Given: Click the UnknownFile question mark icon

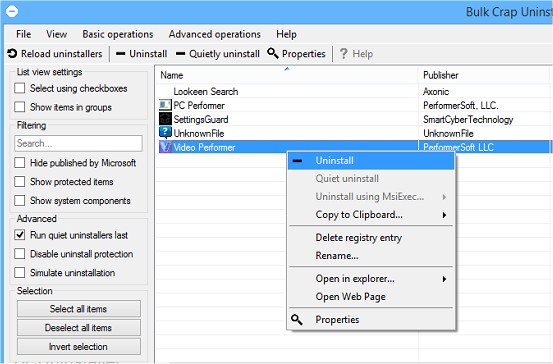Looking at the screenshot, I should click(165, 133).
